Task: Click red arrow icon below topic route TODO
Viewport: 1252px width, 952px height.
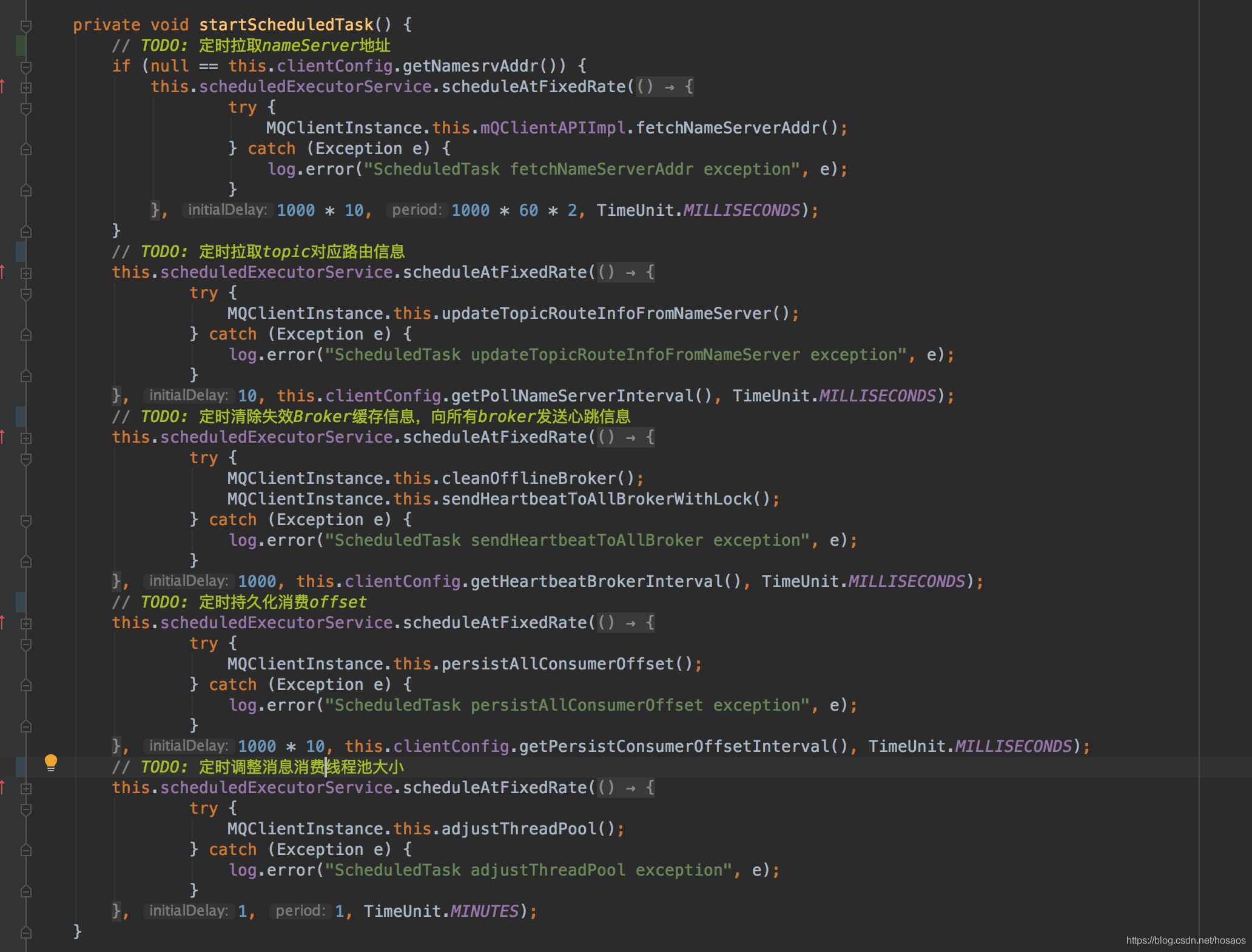Action: 3,272
